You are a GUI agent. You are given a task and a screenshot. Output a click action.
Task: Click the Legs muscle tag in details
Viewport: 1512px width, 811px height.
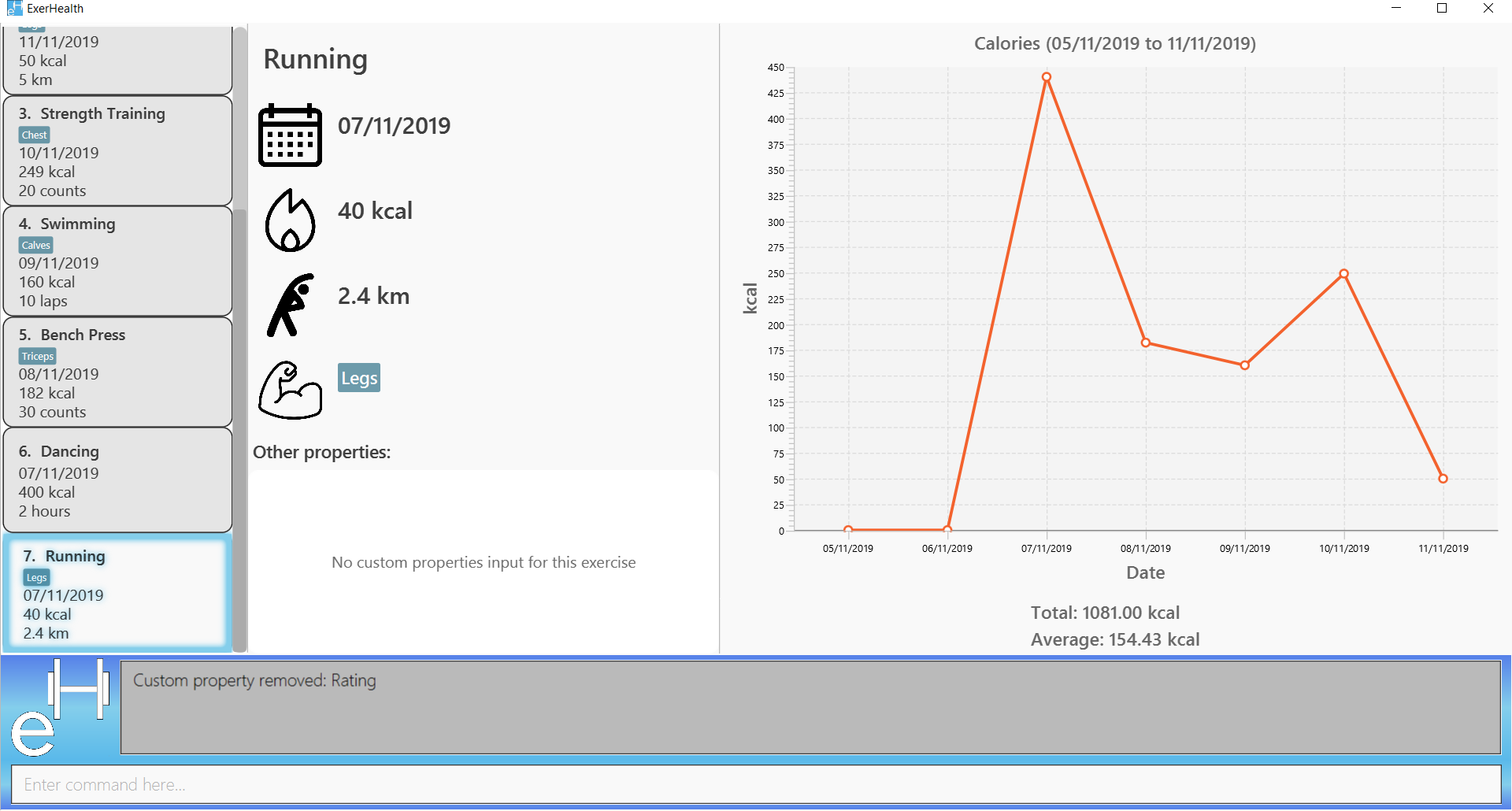pyautogui.click(x=359, y=378)
